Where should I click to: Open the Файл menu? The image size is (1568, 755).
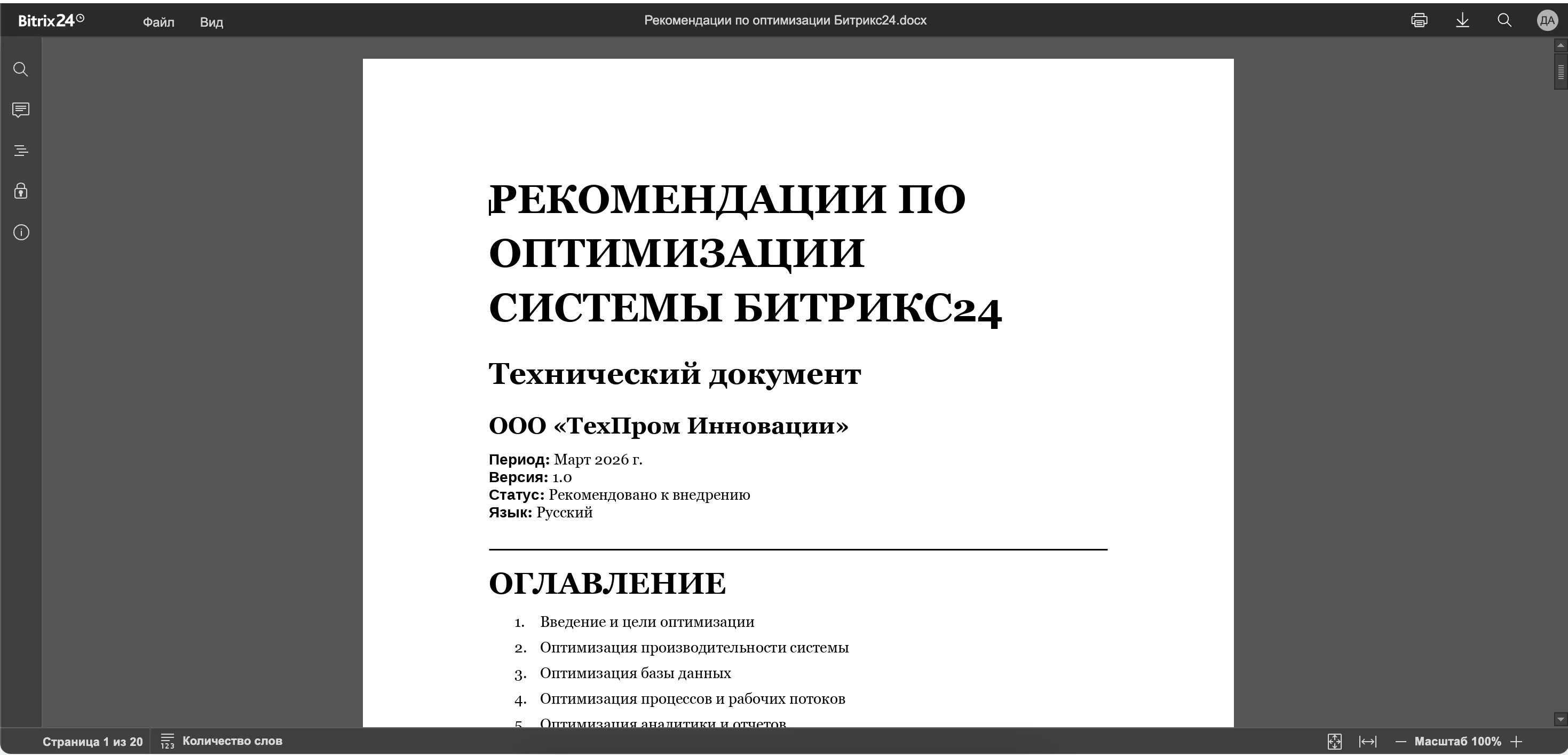coord(159,22)
